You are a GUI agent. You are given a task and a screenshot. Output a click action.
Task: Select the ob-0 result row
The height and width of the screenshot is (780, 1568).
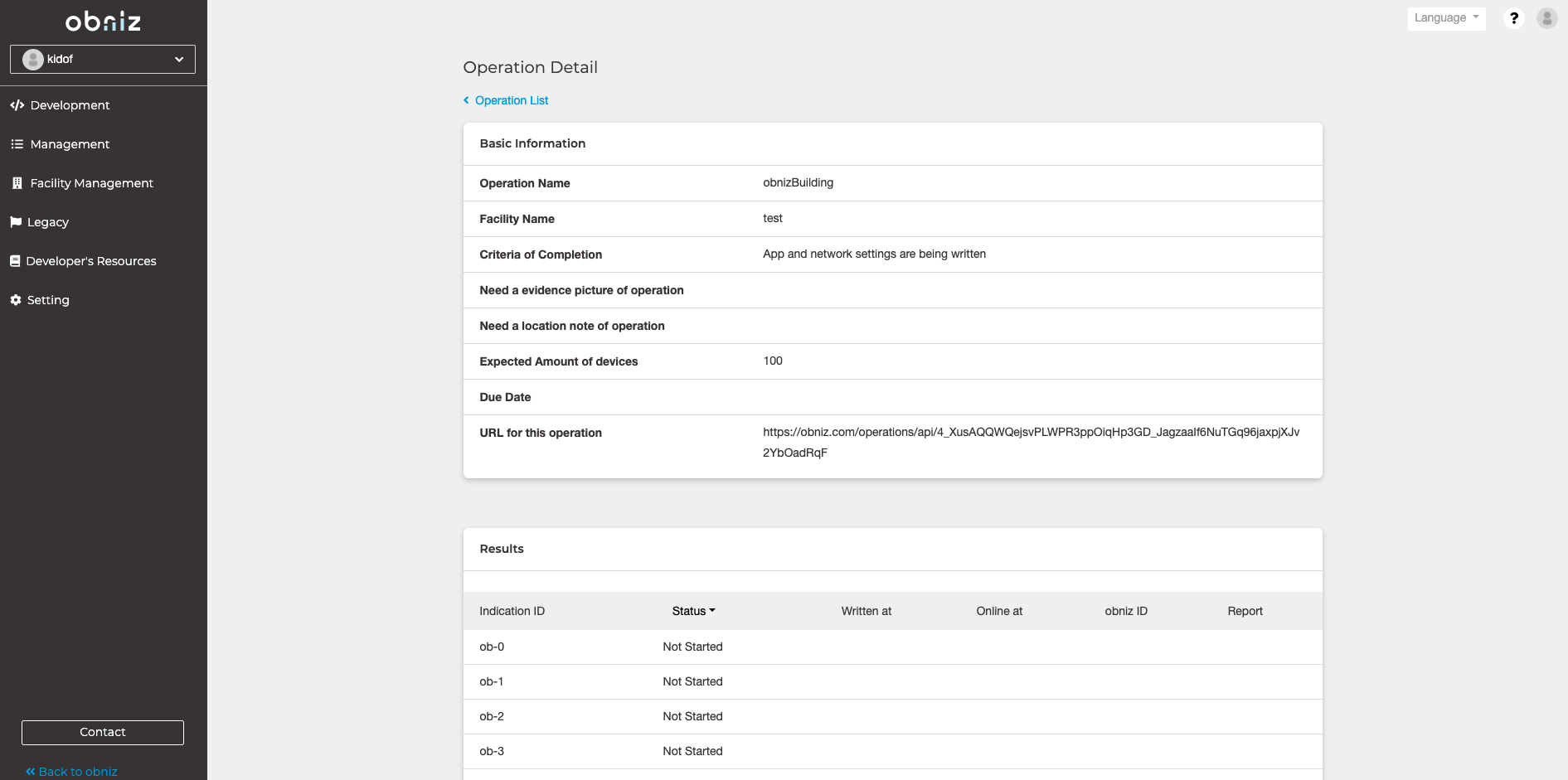pos(892,647)
